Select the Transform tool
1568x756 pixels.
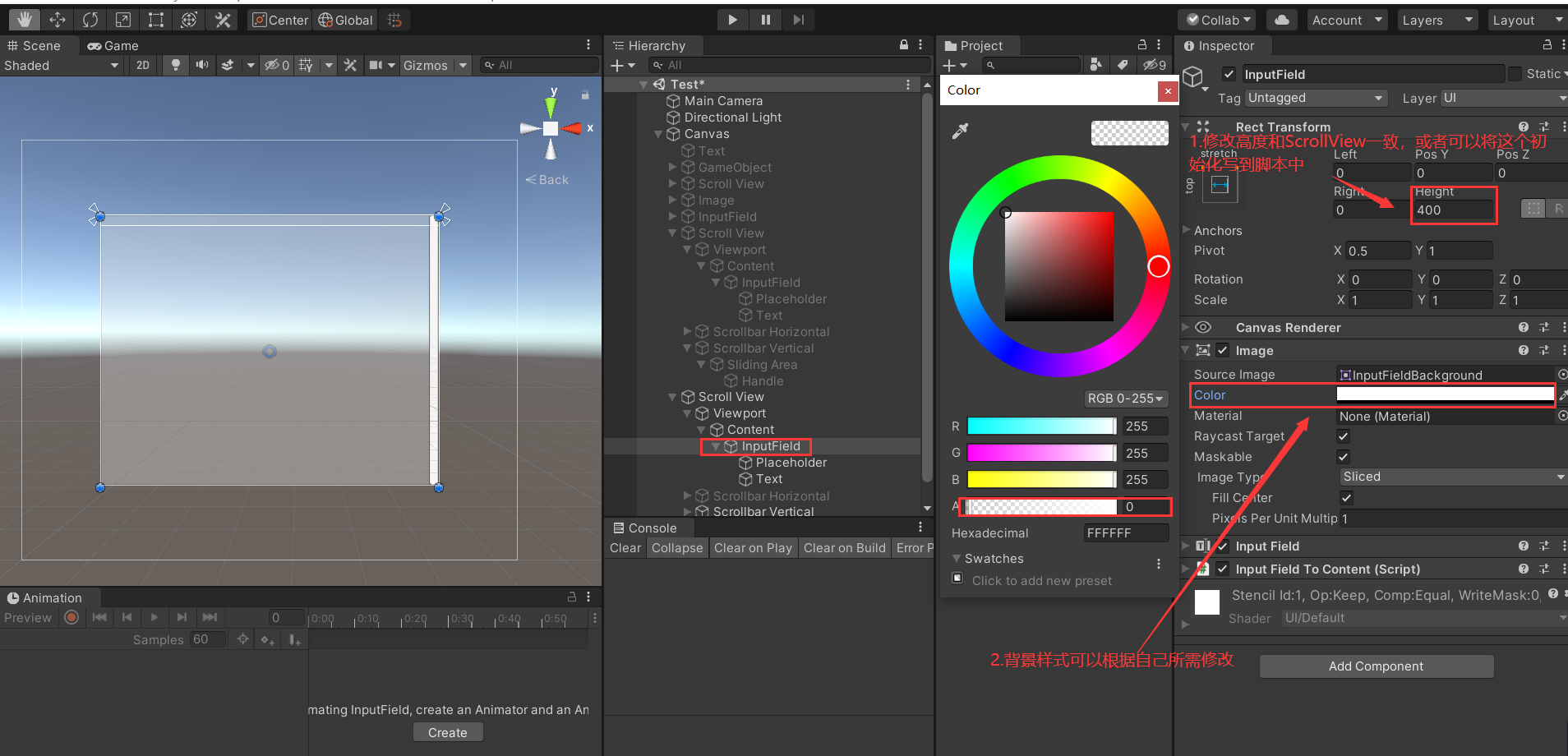[189, 20]
